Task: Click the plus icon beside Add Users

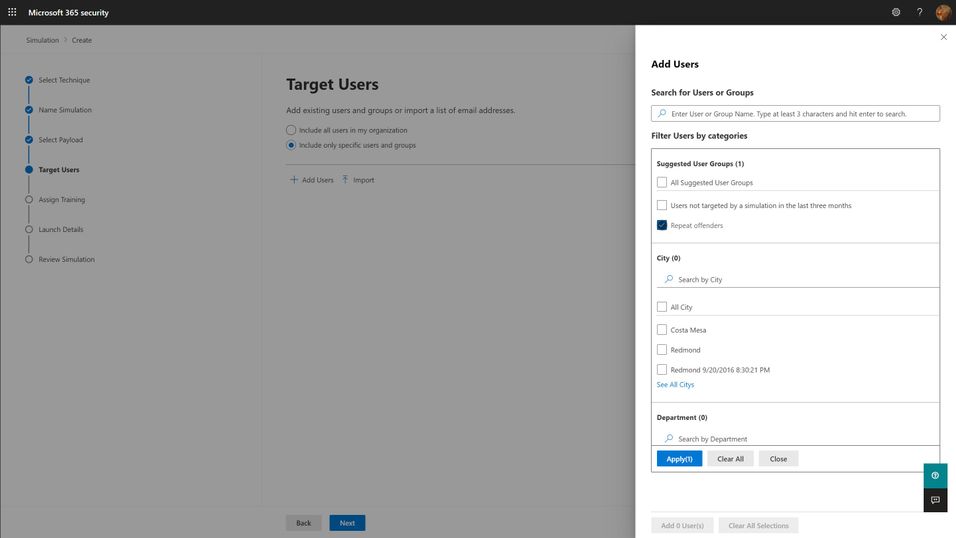Action: (x=294, y=179)
